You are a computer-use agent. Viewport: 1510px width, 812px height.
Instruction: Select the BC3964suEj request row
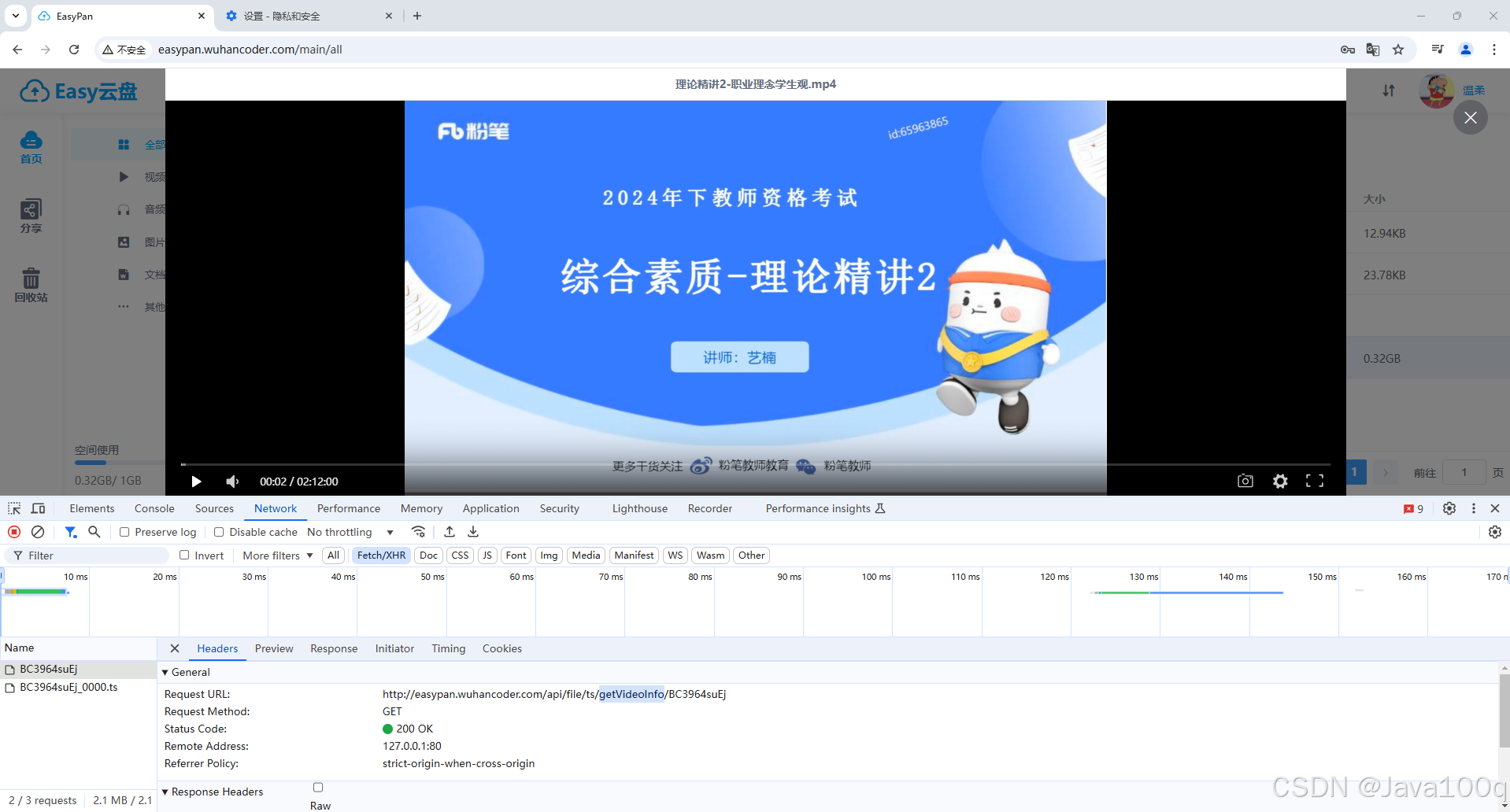[78, 669]
